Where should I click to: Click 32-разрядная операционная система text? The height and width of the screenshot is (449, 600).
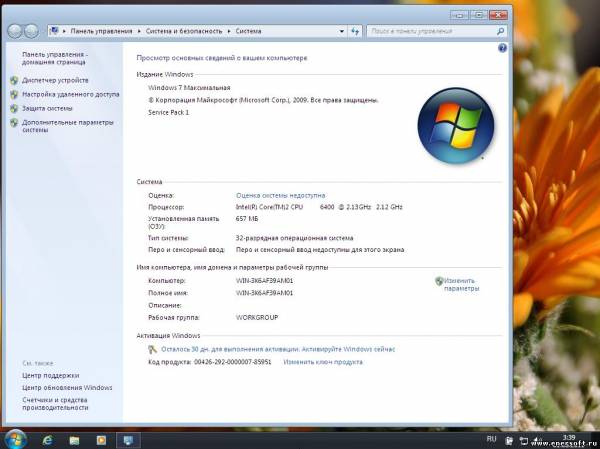[x=294, y=238]
